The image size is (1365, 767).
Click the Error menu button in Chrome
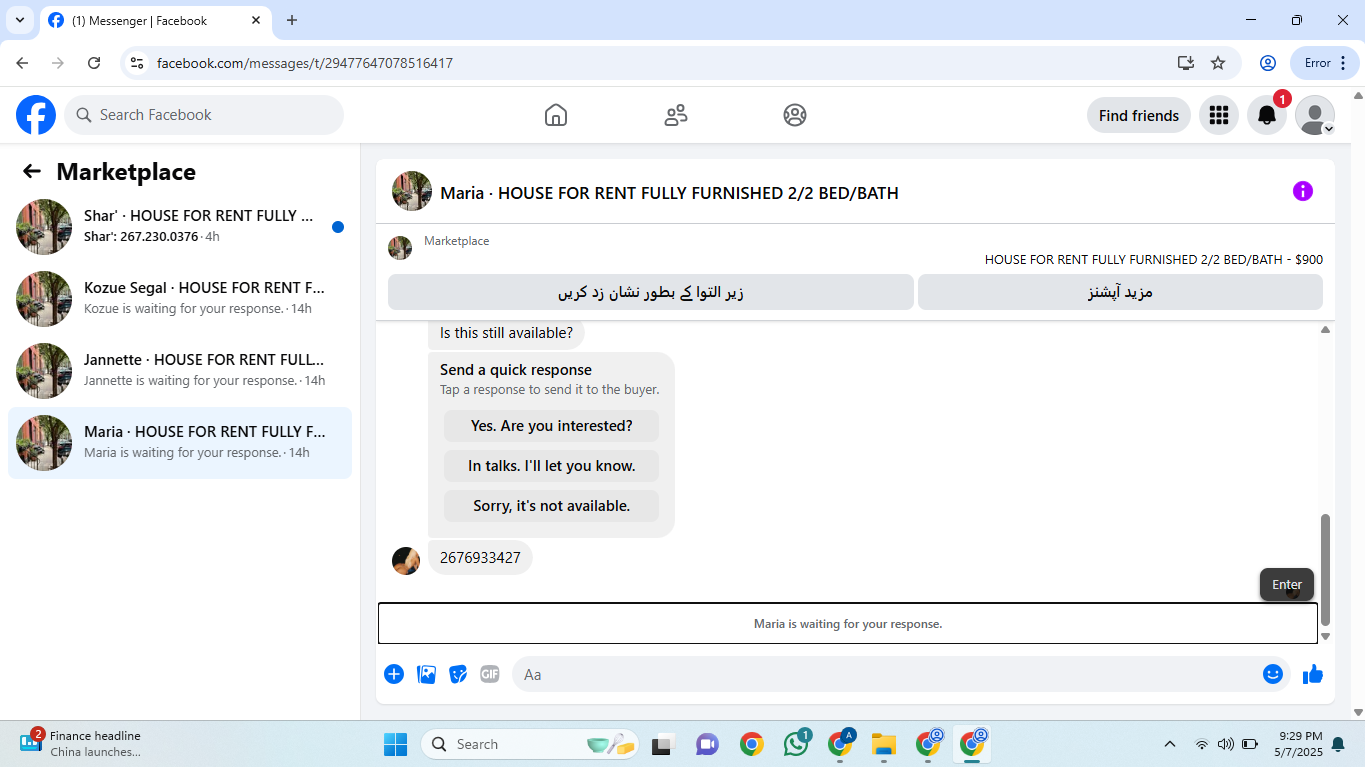pos(1325,63)
